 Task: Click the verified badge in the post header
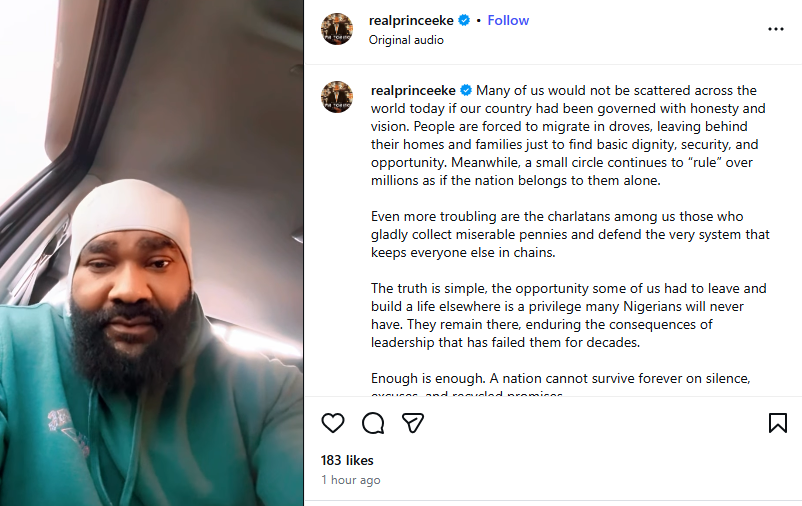coord(464,20)
